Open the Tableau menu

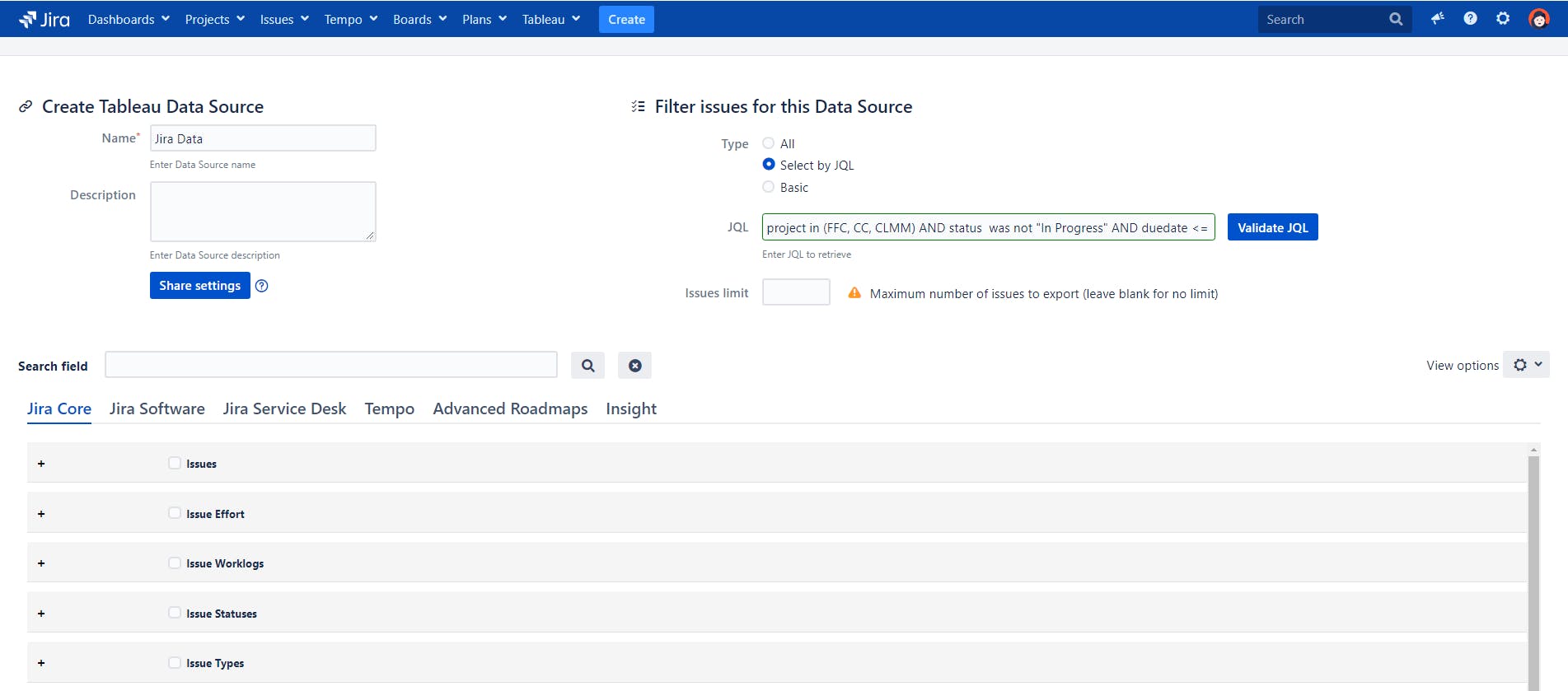coord(551,19)
